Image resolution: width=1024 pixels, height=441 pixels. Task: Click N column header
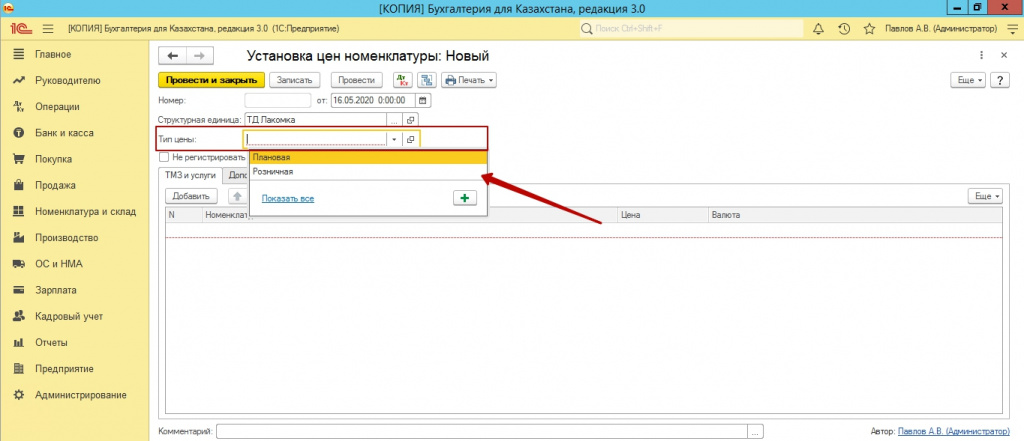(x=184, y=214)
